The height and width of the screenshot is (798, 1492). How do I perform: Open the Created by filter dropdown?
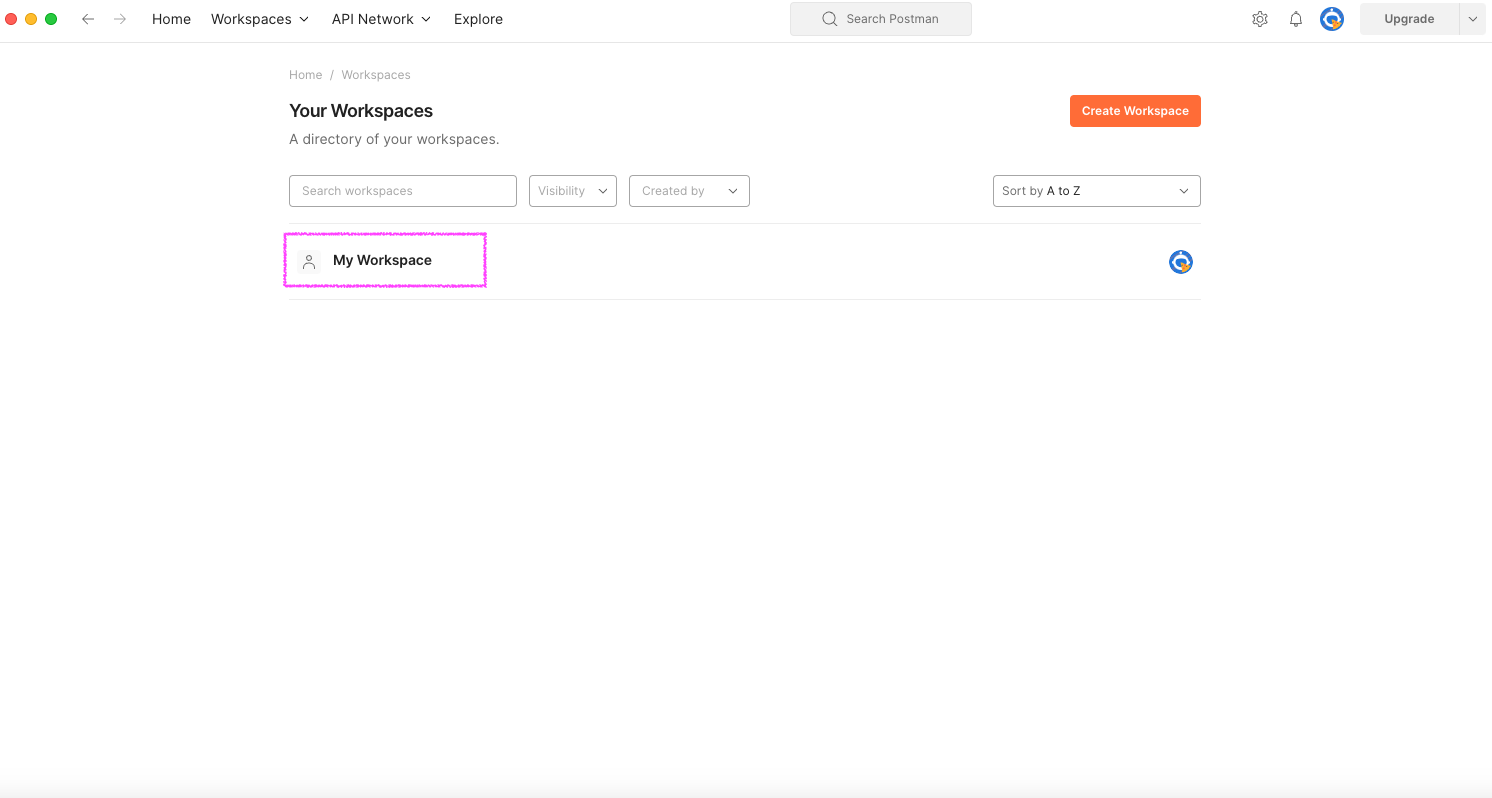[689, 191]
